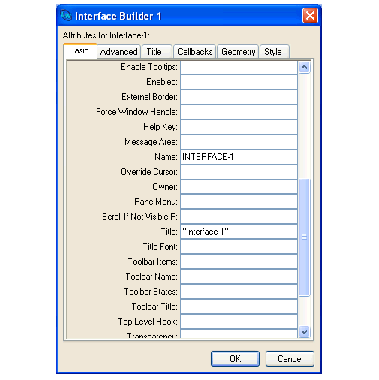Confirm with the OK button
The width and height of the screenshot is (379, 380).
pos(235,359)
